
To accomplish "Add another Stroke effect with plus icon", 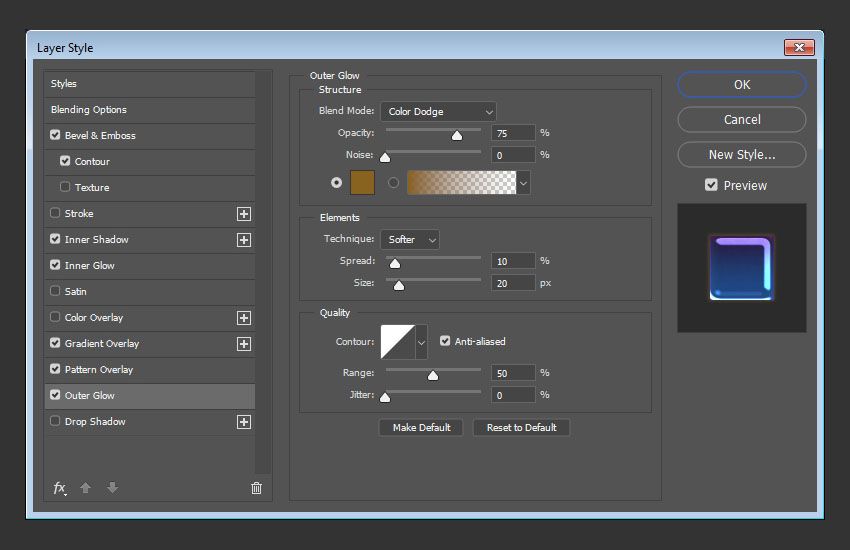I will [244, 214].
